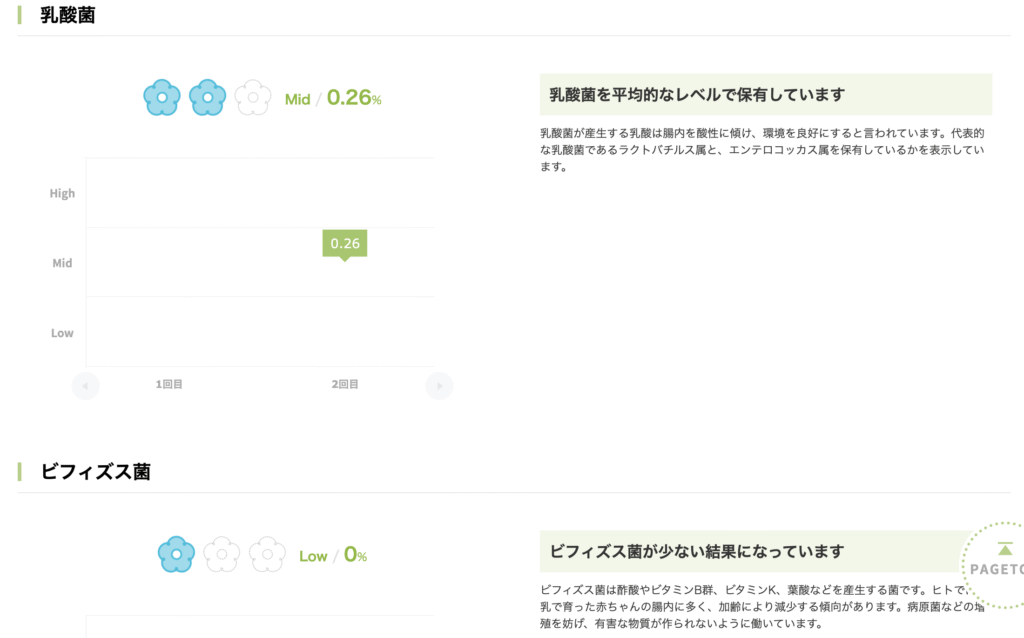The height and width of the screenshot is (638, 1024).
Task: Click the Low level axis label on chart
Action: click(x=62, y=333)
